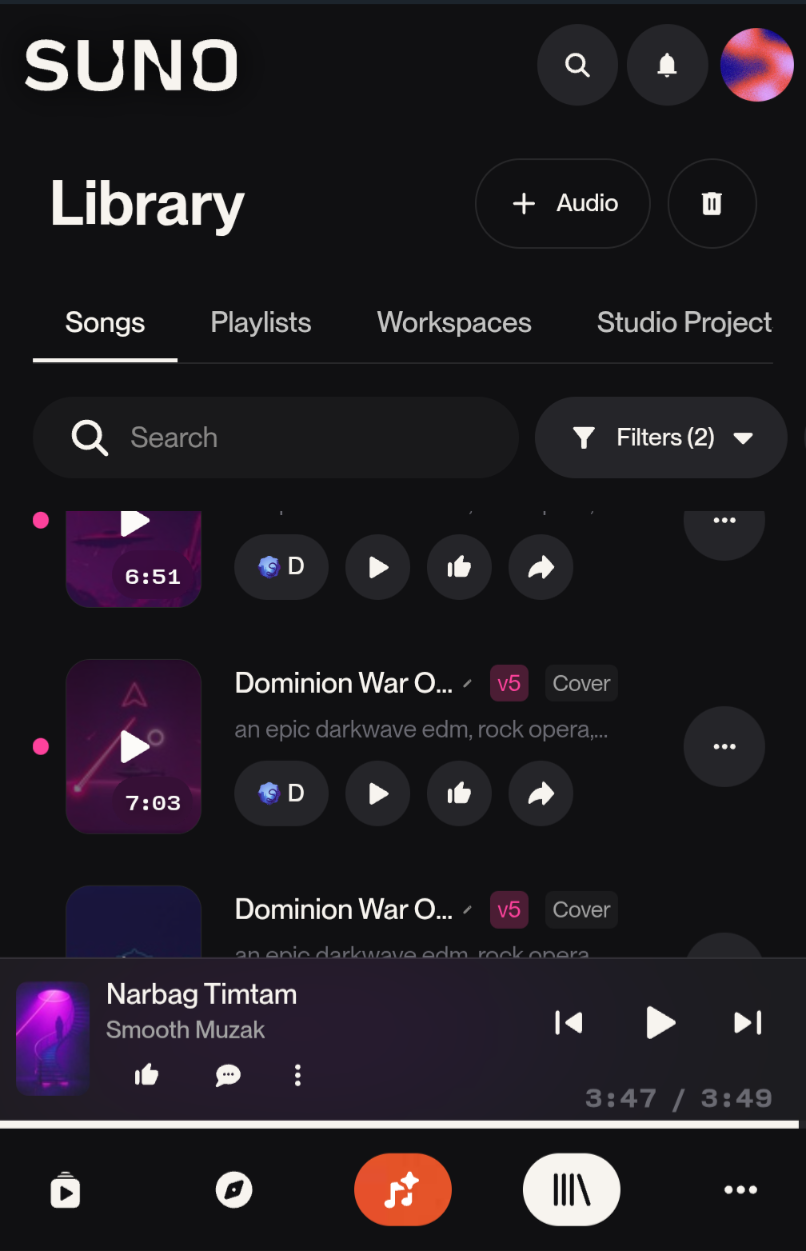The image size is (806, 1251).
Task: Click Cover tag on bottom song
Action: 581,909
